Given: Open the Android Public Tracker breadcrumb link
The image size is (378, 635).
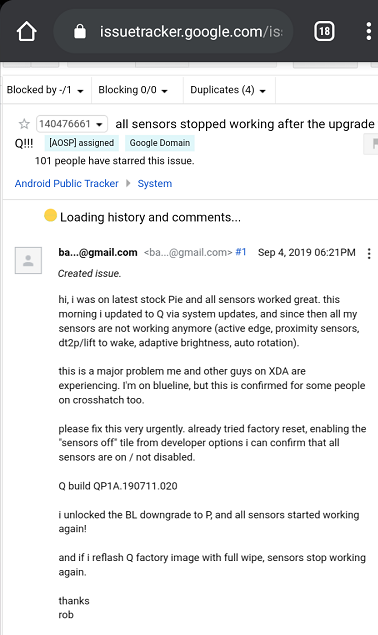Looking at the screenshot, I should click(67, 183).
